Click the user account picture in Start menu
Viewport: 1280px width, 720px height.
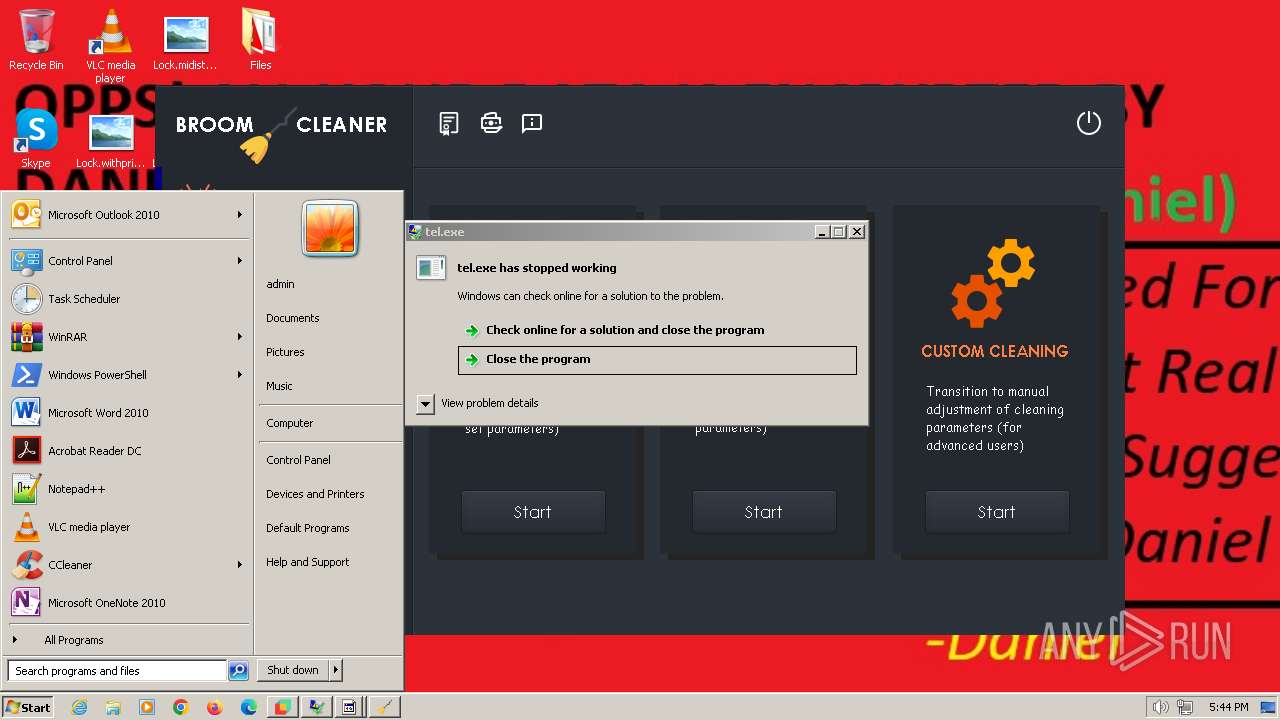coord(330,229)
